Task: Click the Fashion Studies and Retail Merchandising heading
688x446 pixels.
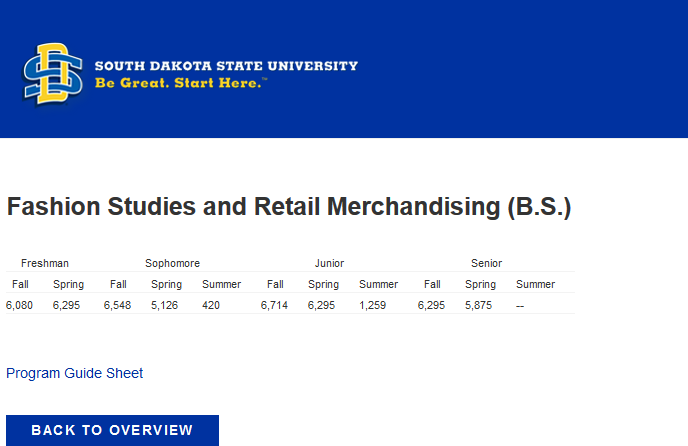Action: point(289,208)
